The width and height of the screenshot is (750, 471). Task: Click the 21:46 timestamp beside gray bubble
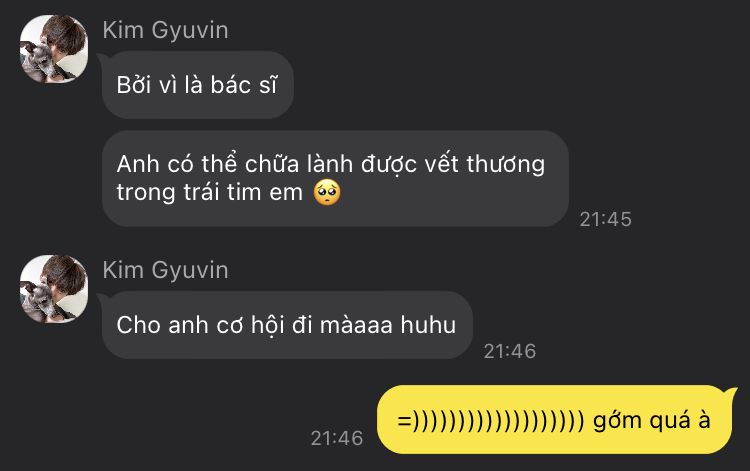click(x=509, y=351)
